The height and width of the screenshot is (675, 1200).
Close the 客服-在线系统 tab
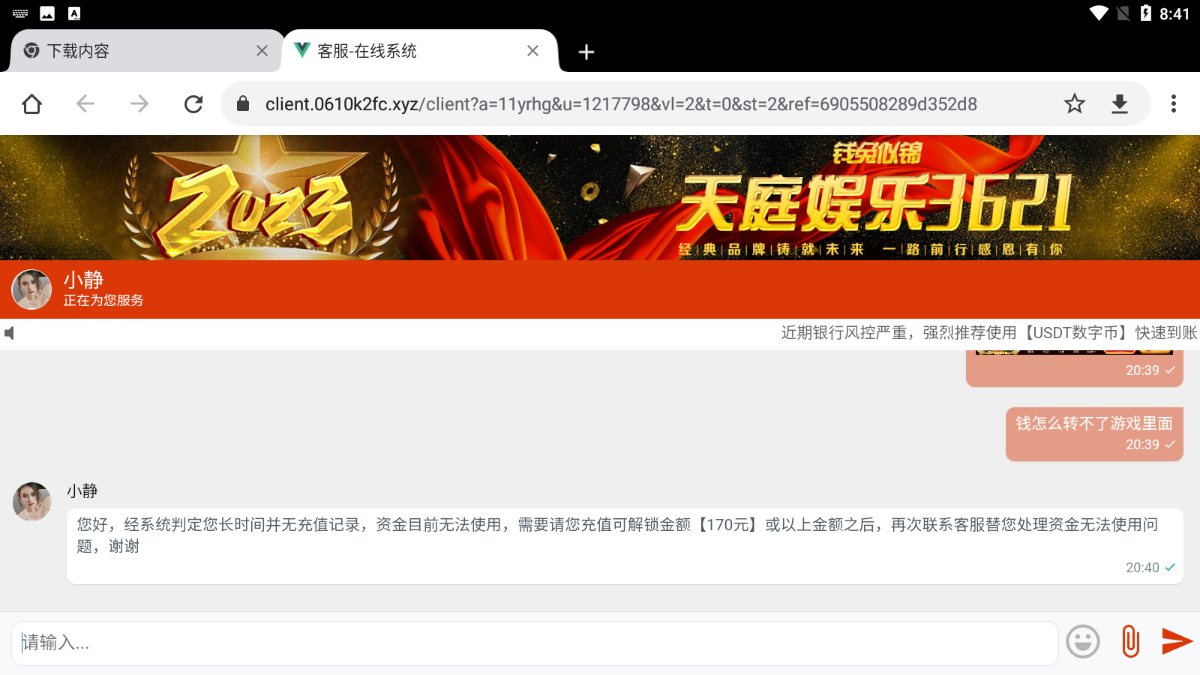pyautogui.click(x=533, y=51)
